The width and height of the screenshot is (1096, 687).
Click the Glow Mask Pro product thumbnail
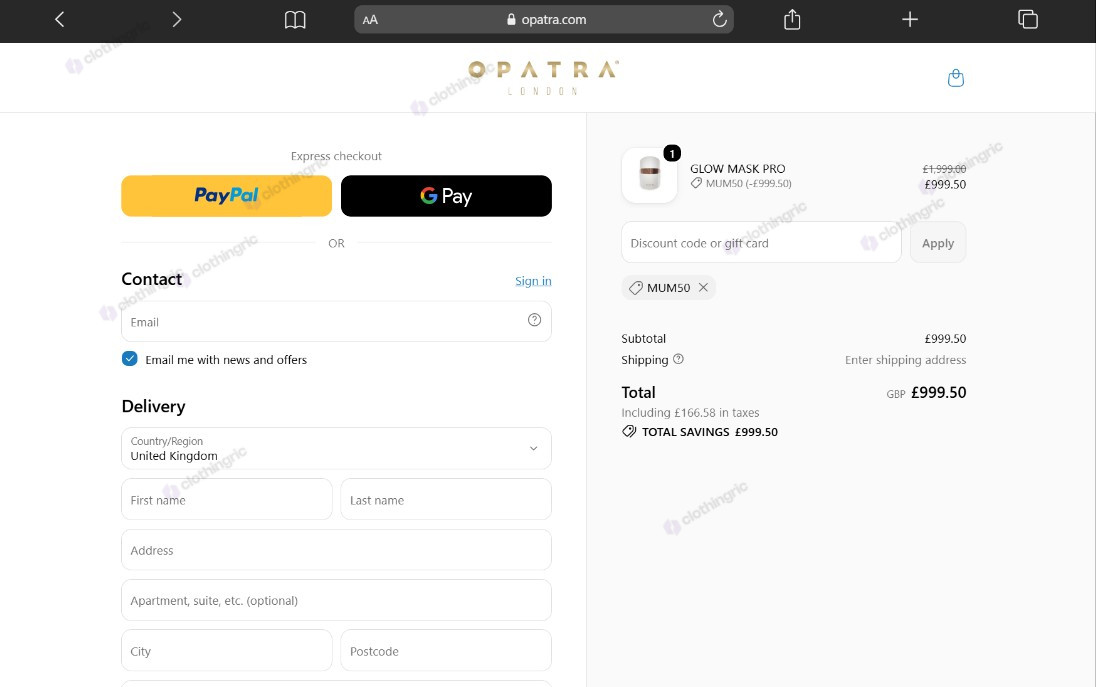(649, 175)
